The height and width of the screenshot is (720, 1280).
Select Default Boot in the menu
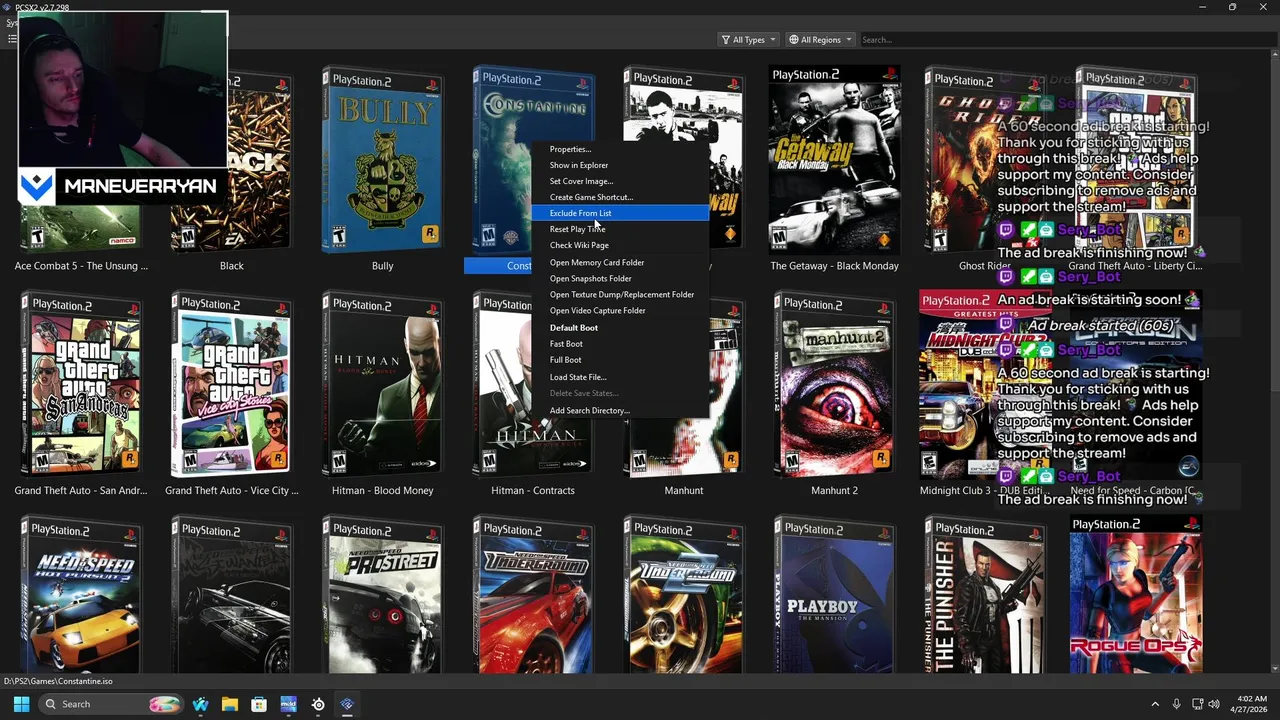pyautogui.click(x=620, y=327)
